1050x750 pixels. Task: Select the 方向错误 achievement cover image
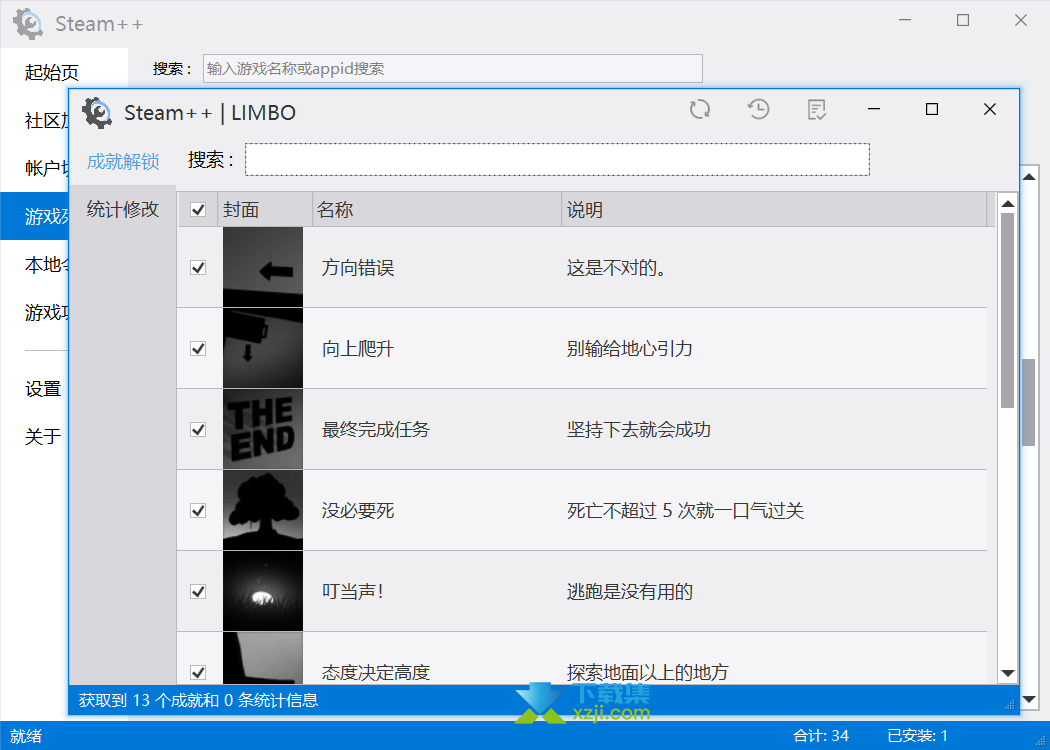(262, 267)
